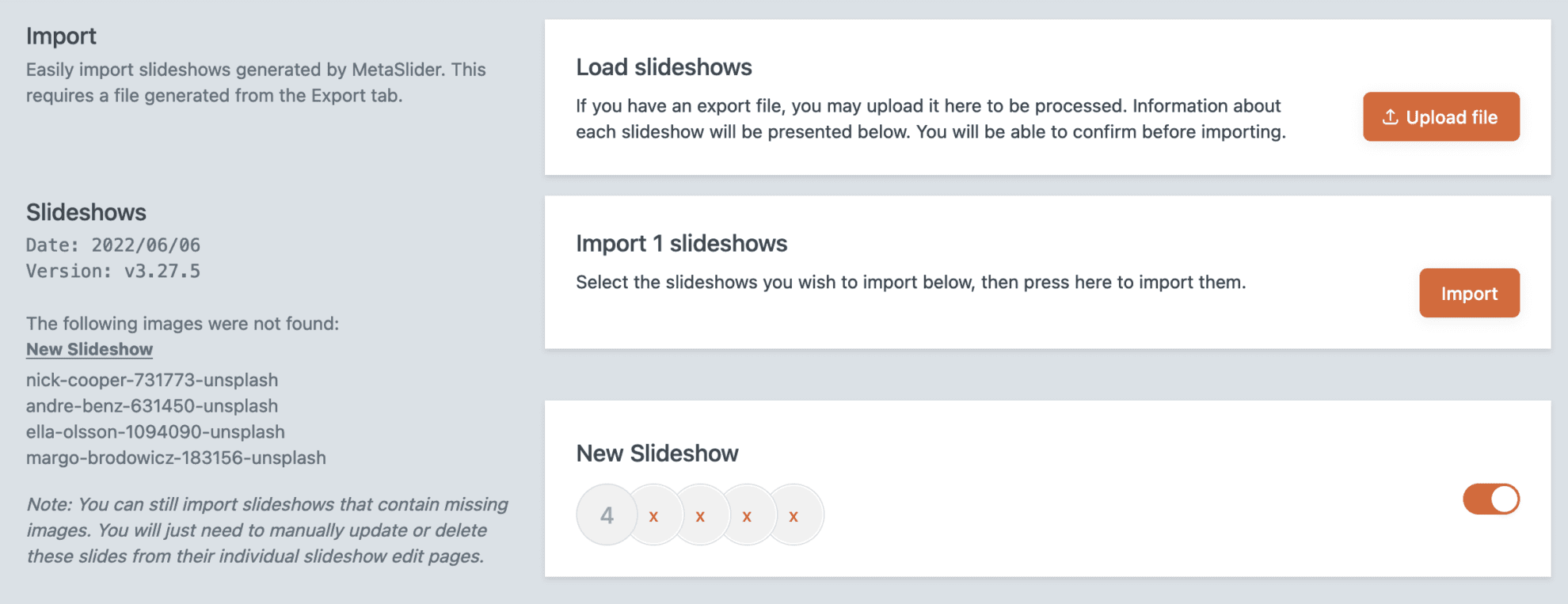Click the upload arrow icon on Upload file button
Viewport: 1568px width, 604px height.
(1390, 116)
